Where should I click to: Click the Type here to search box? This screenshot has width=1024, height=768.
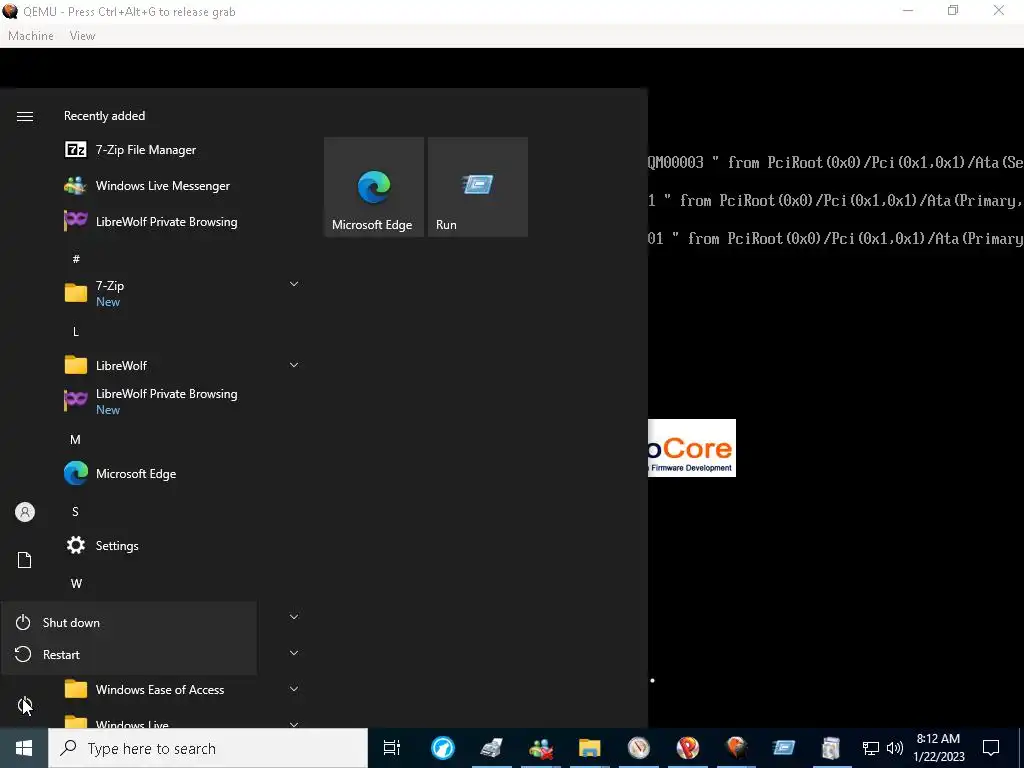tap(208, 748)
